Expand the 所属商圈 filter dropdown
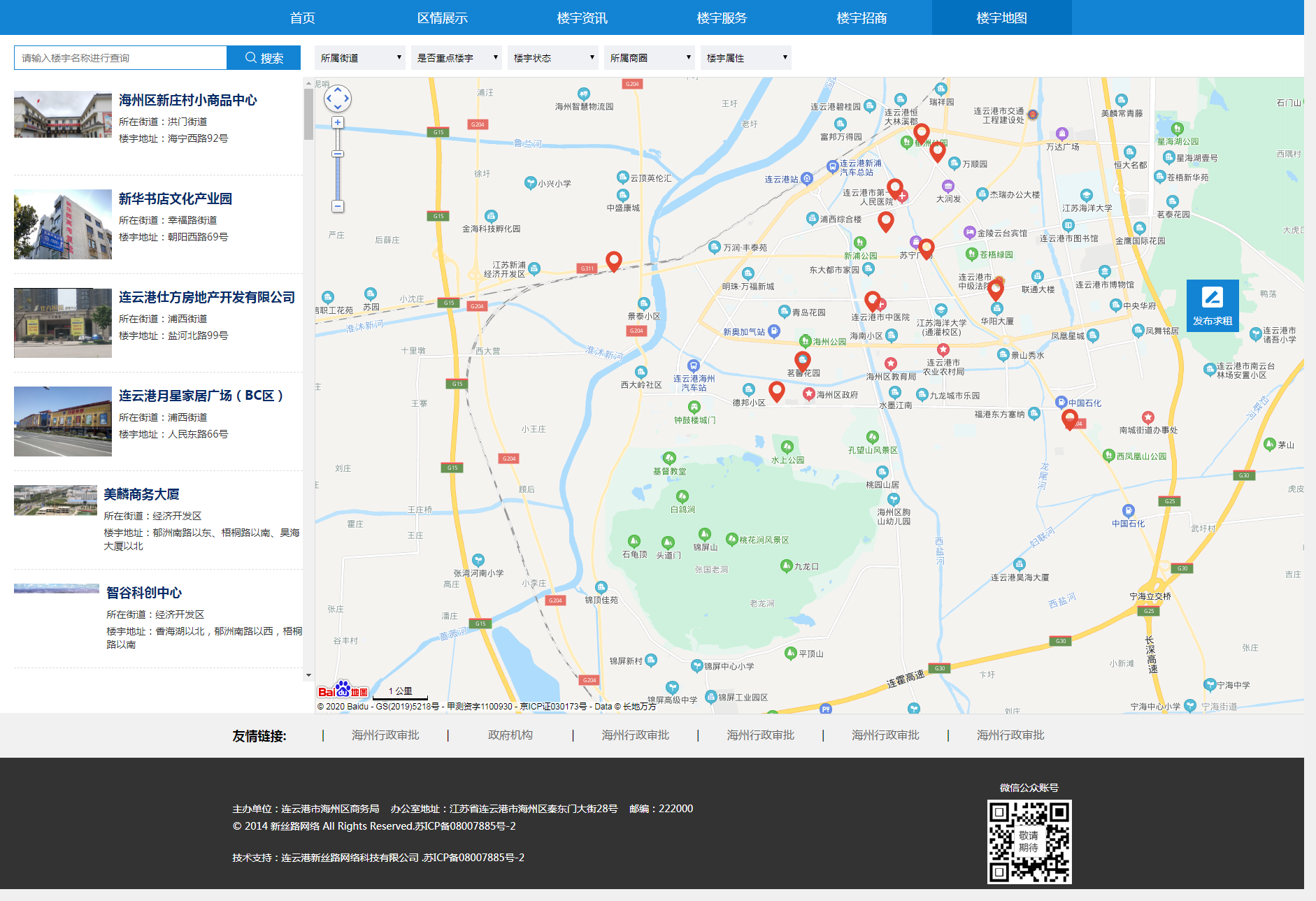Screen dimensions: 1316x901 [650, 58]
